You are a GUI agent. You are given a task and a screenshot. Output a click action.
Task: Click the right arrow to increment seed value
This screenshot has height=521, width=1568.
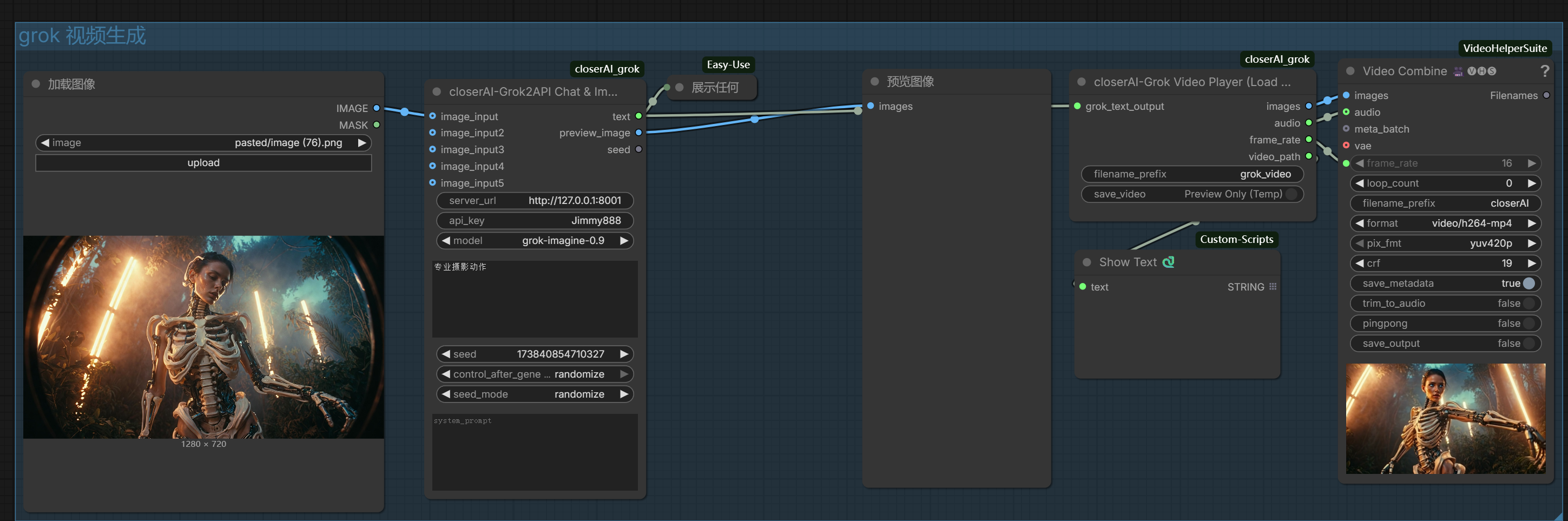point(624,354)
